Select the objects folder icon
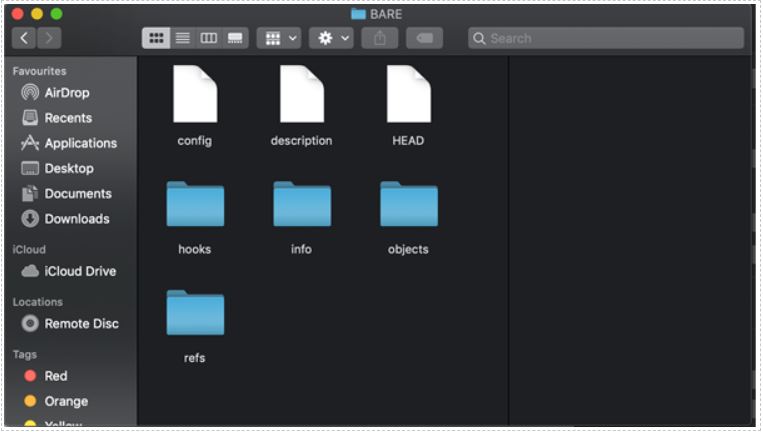 [409, 204]
